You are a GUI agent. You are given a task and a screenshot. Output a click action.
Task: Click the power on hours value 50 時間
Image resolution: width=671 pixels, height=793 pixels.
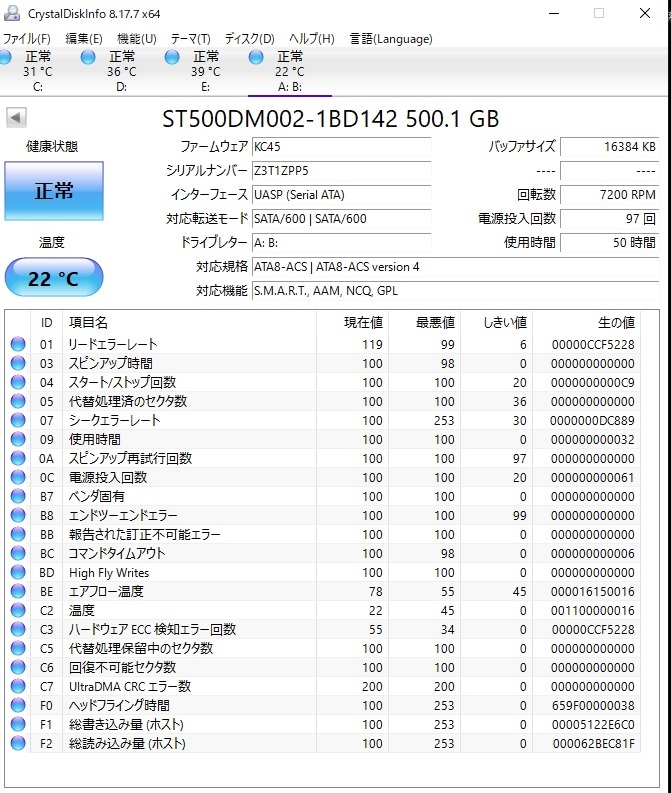point(609,243)
